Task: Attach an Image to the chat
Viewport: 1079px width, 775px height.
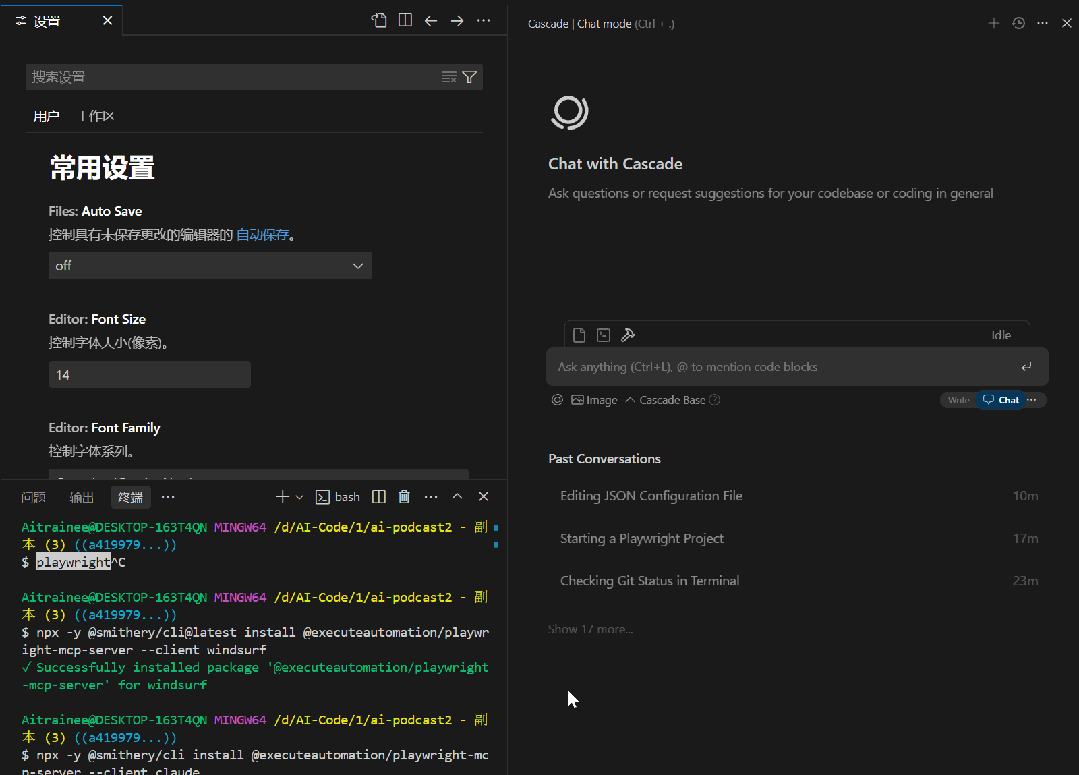Action: (595, 400)
